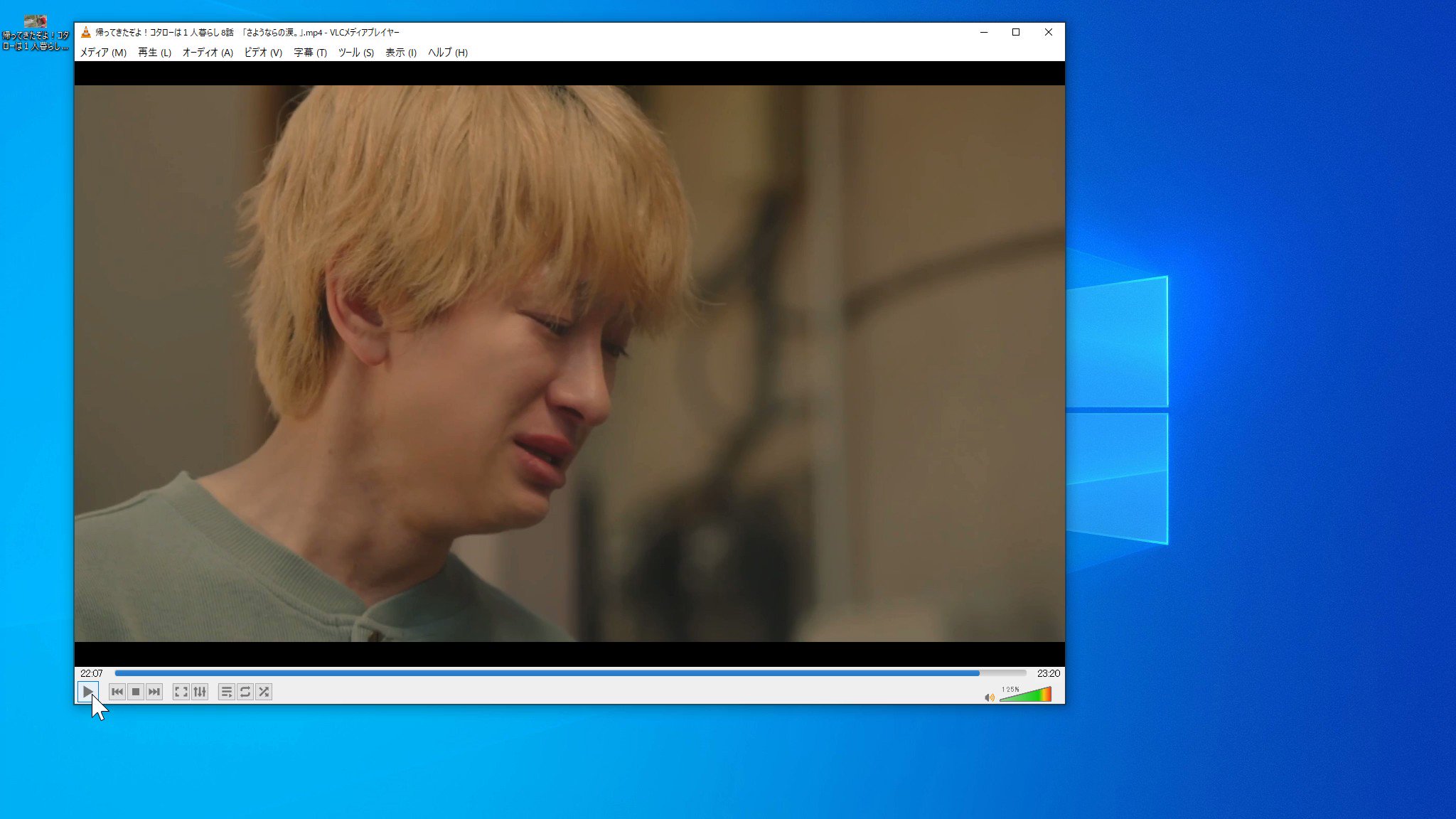Open extended settings equalizer panel
The image size is (1456, 819).
pyautogui.click(x=200, y=692)
